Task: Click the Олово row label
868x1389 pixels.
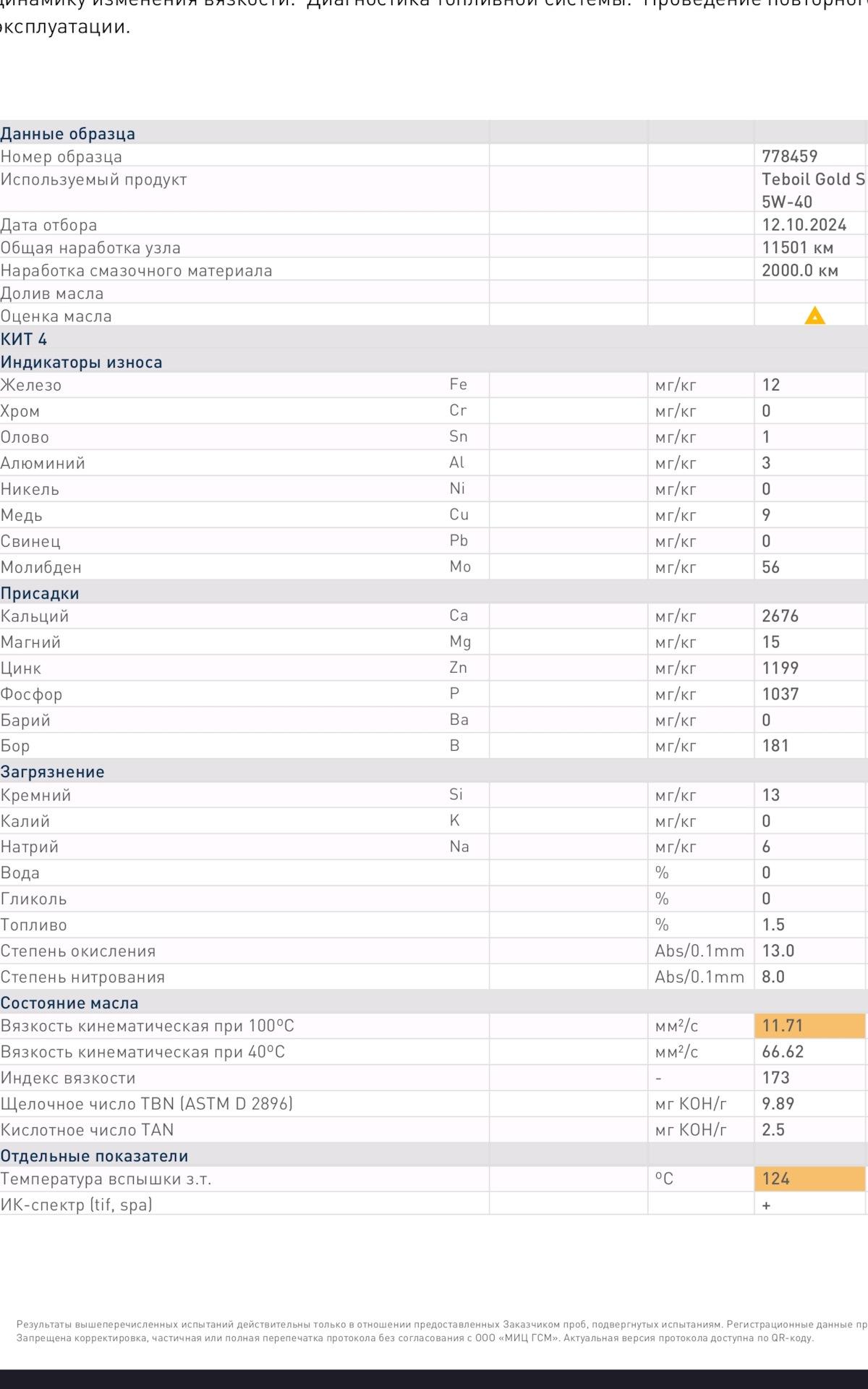Action: pos(25,438)
